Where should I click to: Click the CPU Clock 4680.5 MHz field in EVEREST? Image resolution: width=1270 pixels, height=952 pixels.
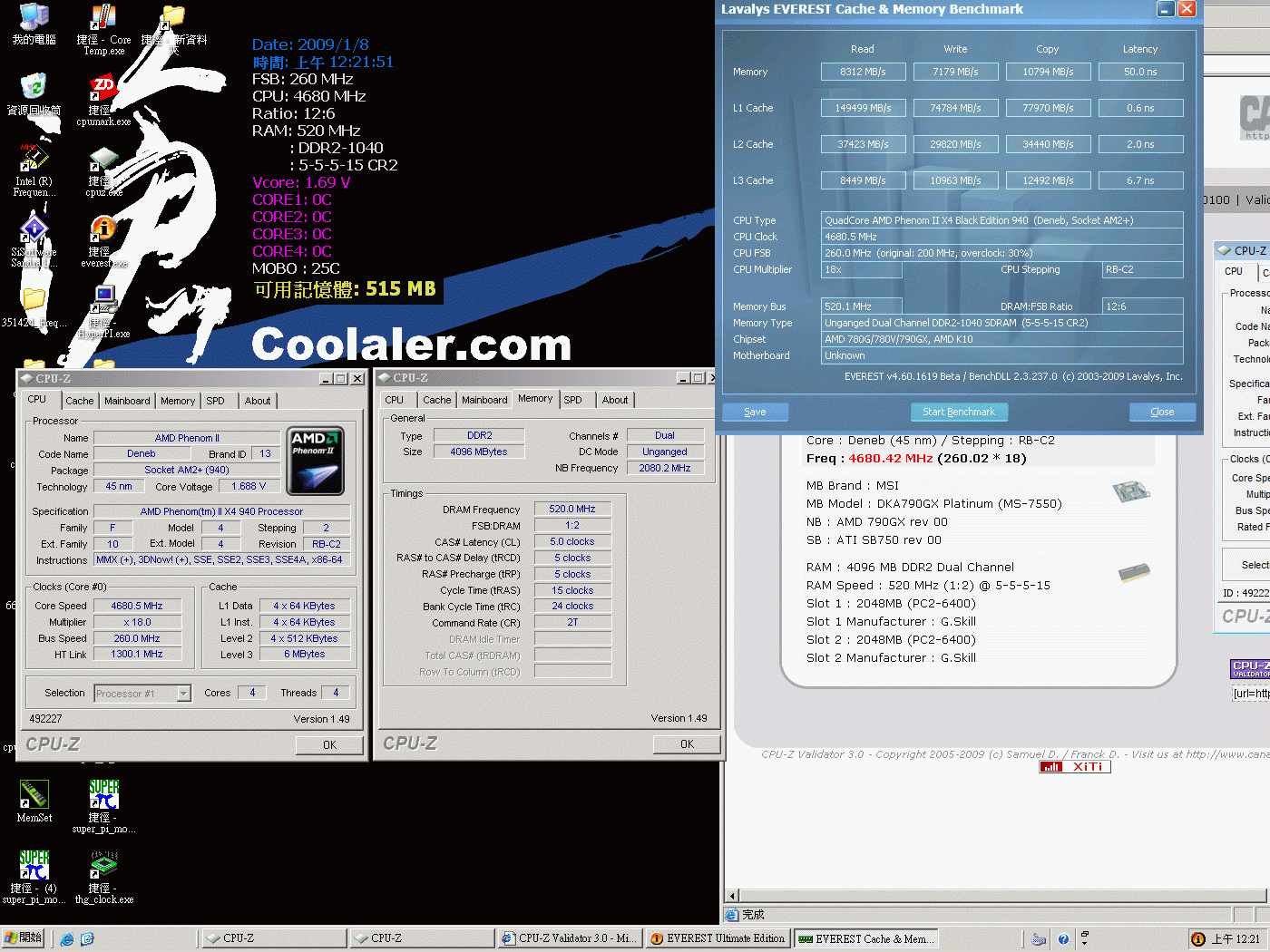pyautogui.click(x=1002, y=237)
